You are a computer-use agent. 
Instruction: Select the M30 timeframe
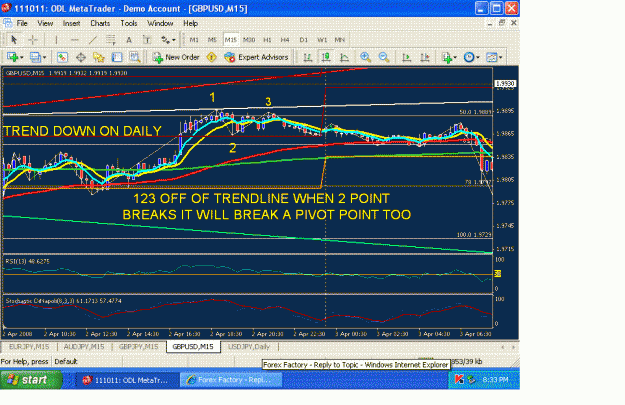tap(249, 40)
